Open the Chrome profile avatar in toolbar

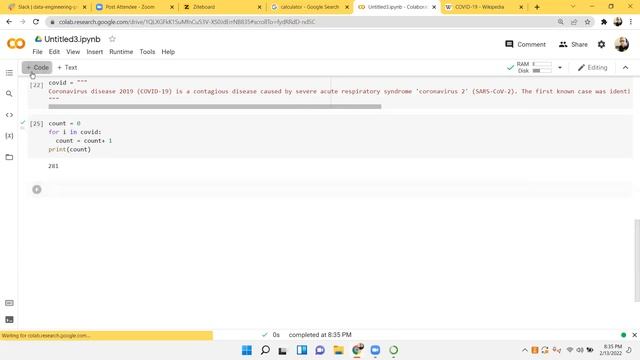(618, 22)
